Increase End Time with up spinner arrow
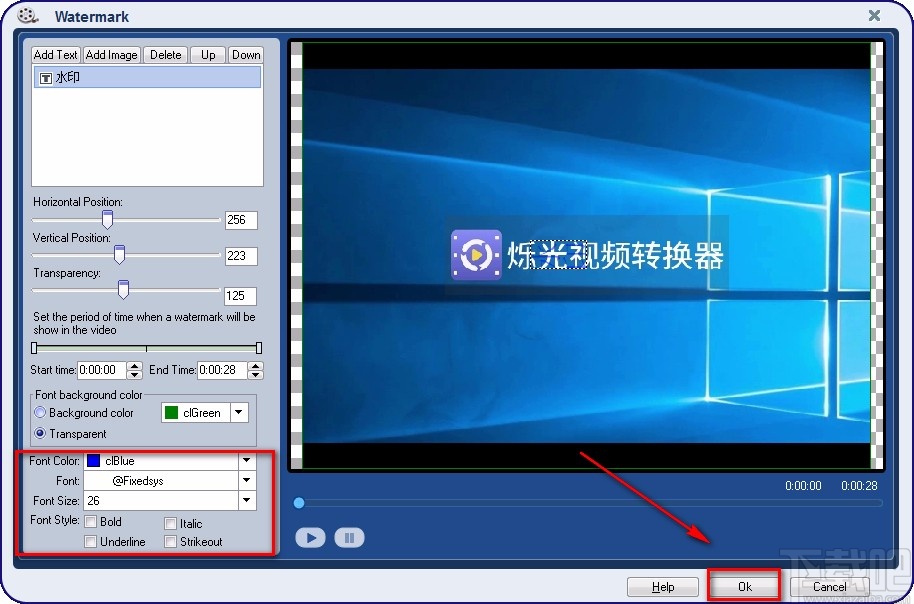 (255, 366)
